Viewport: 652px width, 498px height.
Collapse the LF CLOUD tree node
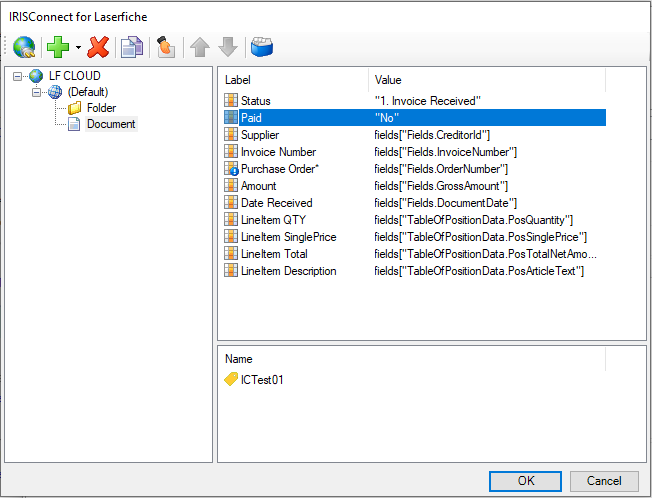point(18,76)
